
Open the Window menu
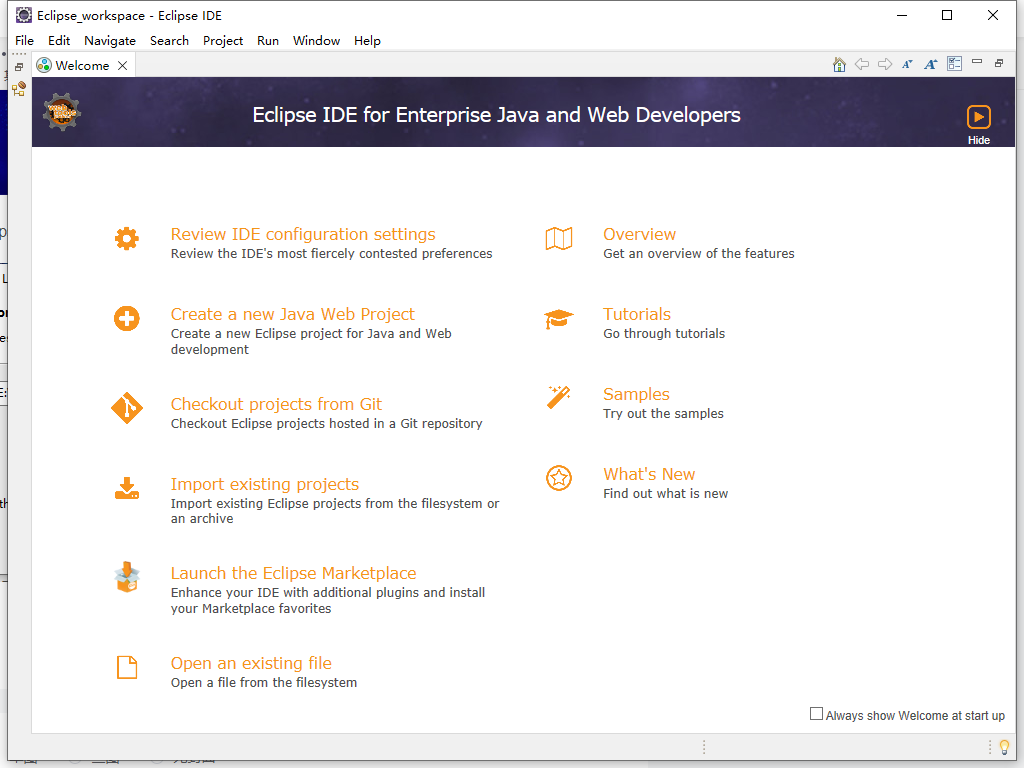click(316, 40)
